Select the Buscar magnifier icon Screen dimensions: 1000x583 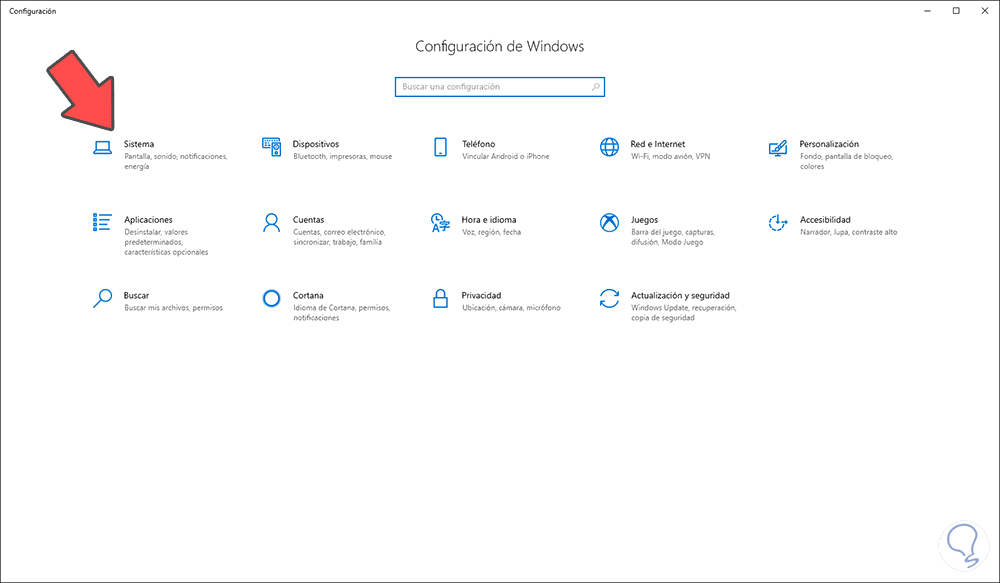click(x=102, y=298)
